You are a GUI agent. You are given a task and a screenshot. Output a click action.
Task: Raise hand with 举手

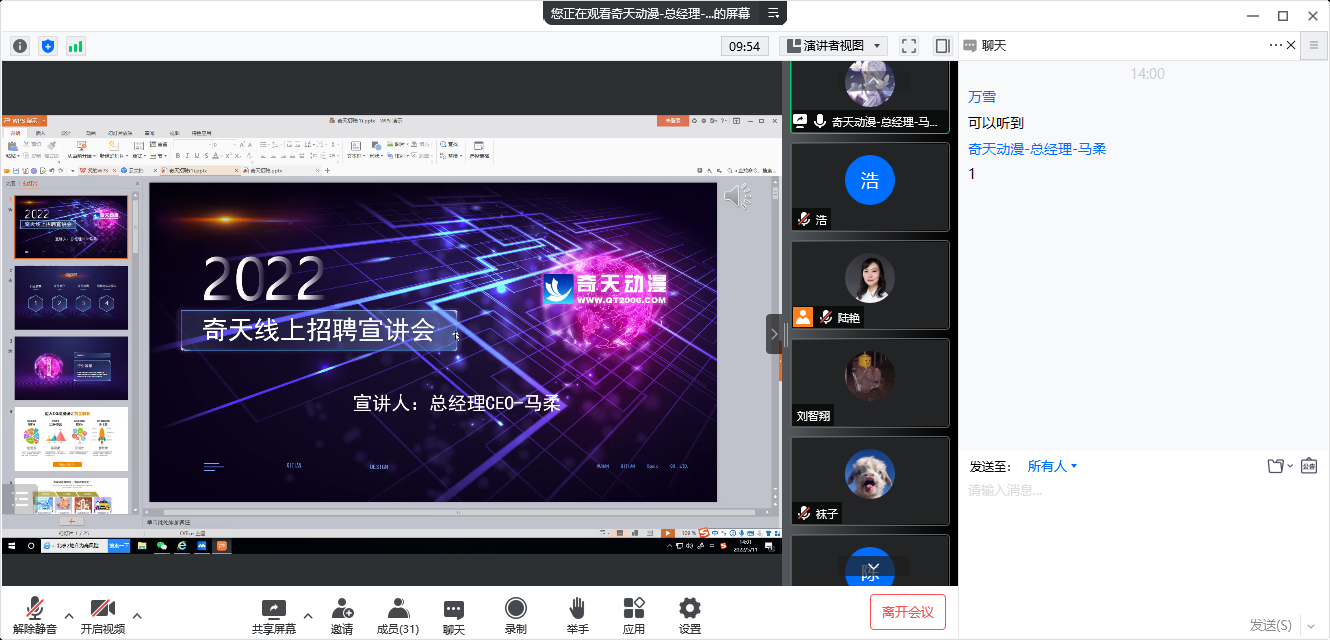pos(577,616)
